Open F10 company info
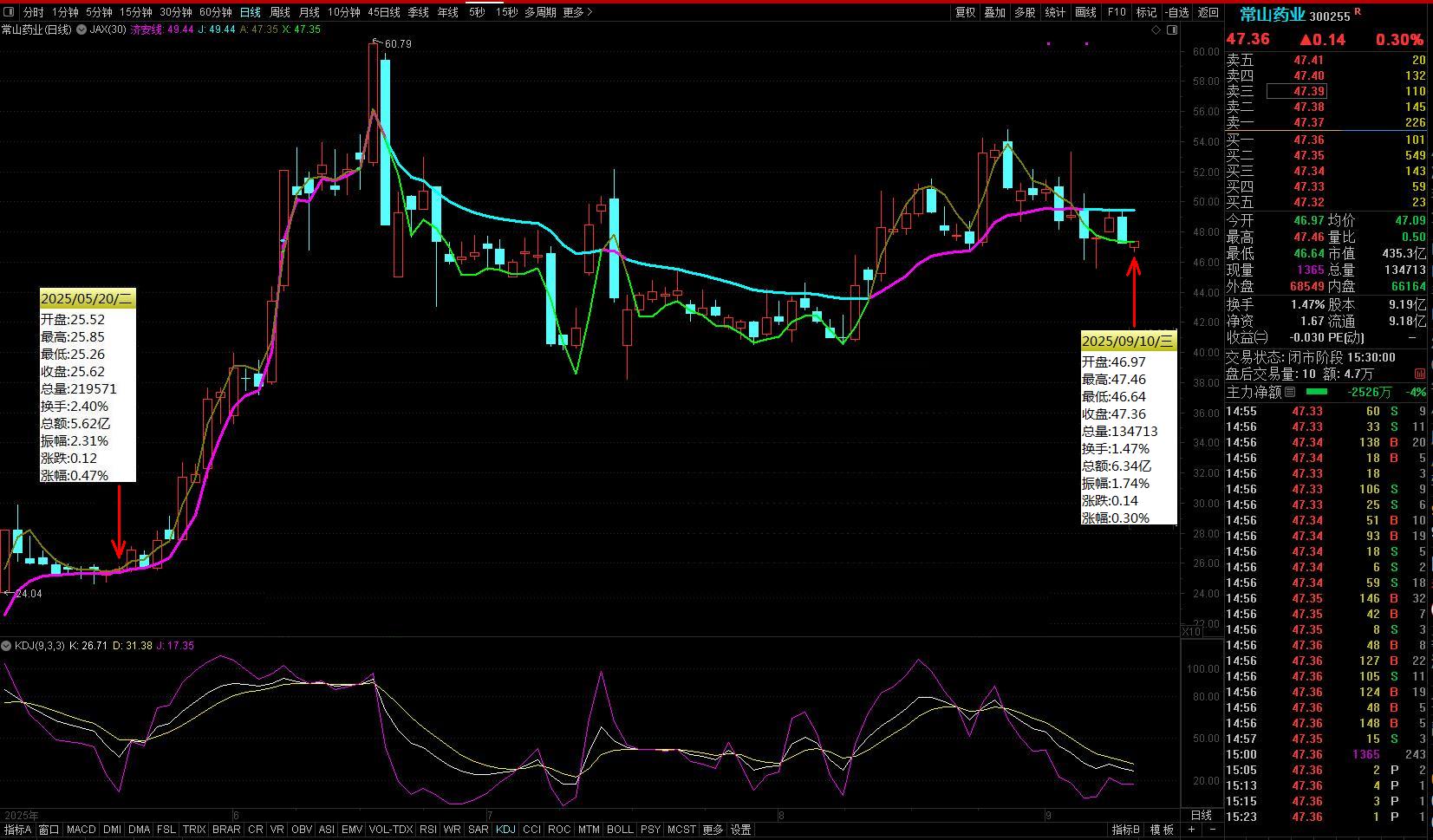The image size is (1433, 840). point(1117,12)
